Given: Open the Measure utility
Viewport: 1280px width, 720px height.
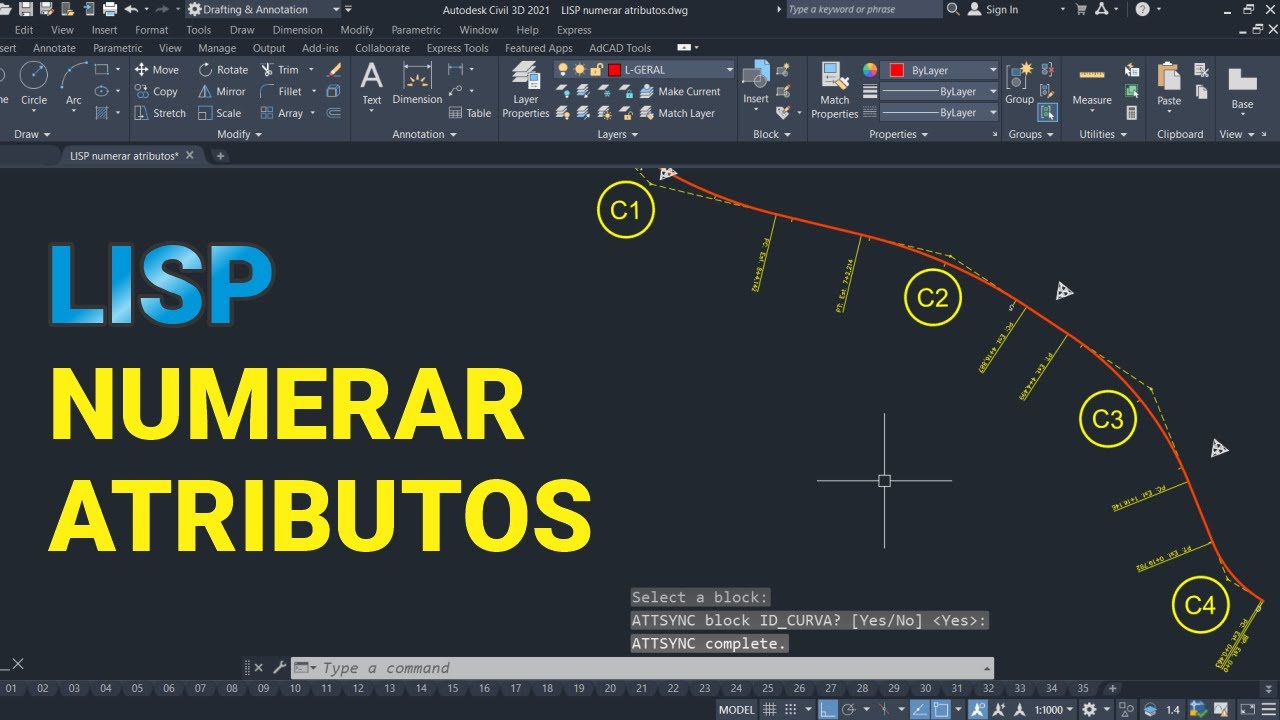Looking at the screenshot, I should click(1092, 83).
